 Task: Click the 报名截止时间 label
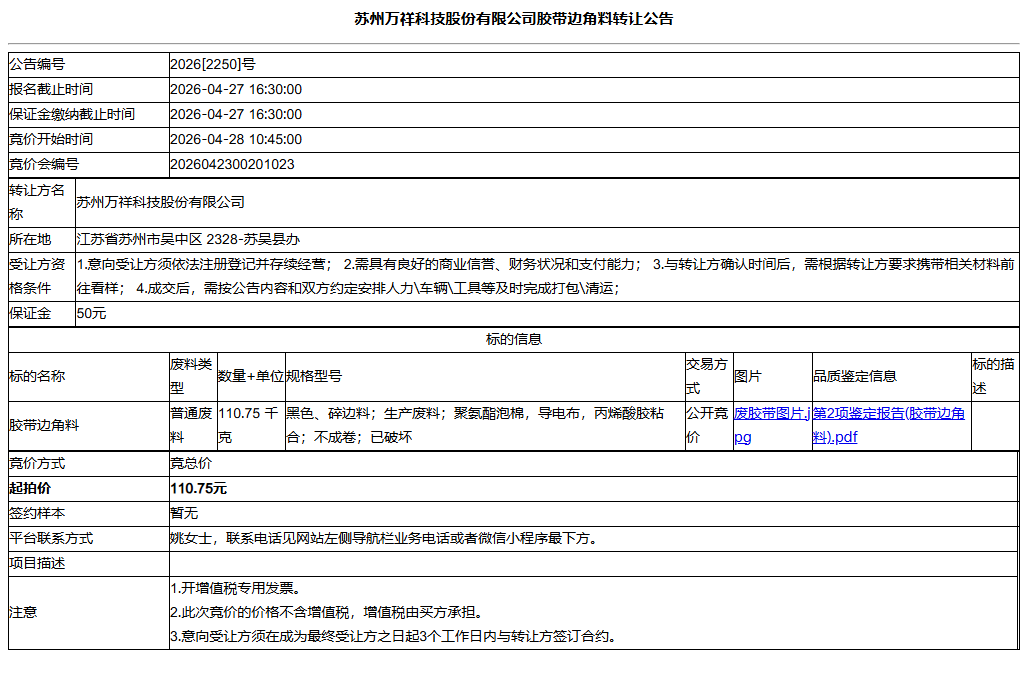(x=51, y=89)
